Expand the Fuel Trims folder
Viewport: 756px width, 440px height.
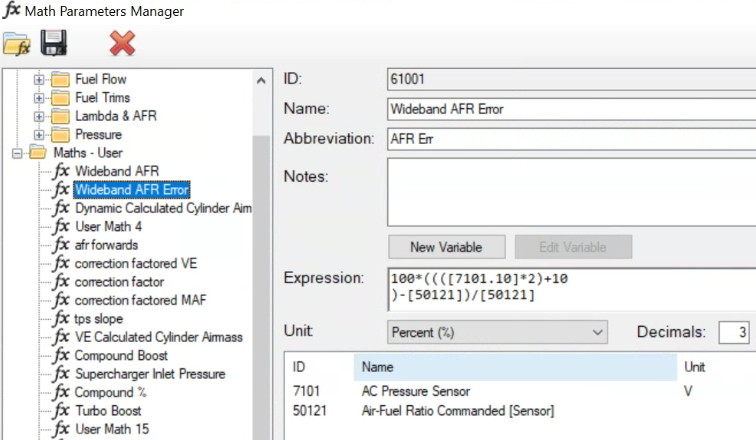coord(39,98)
